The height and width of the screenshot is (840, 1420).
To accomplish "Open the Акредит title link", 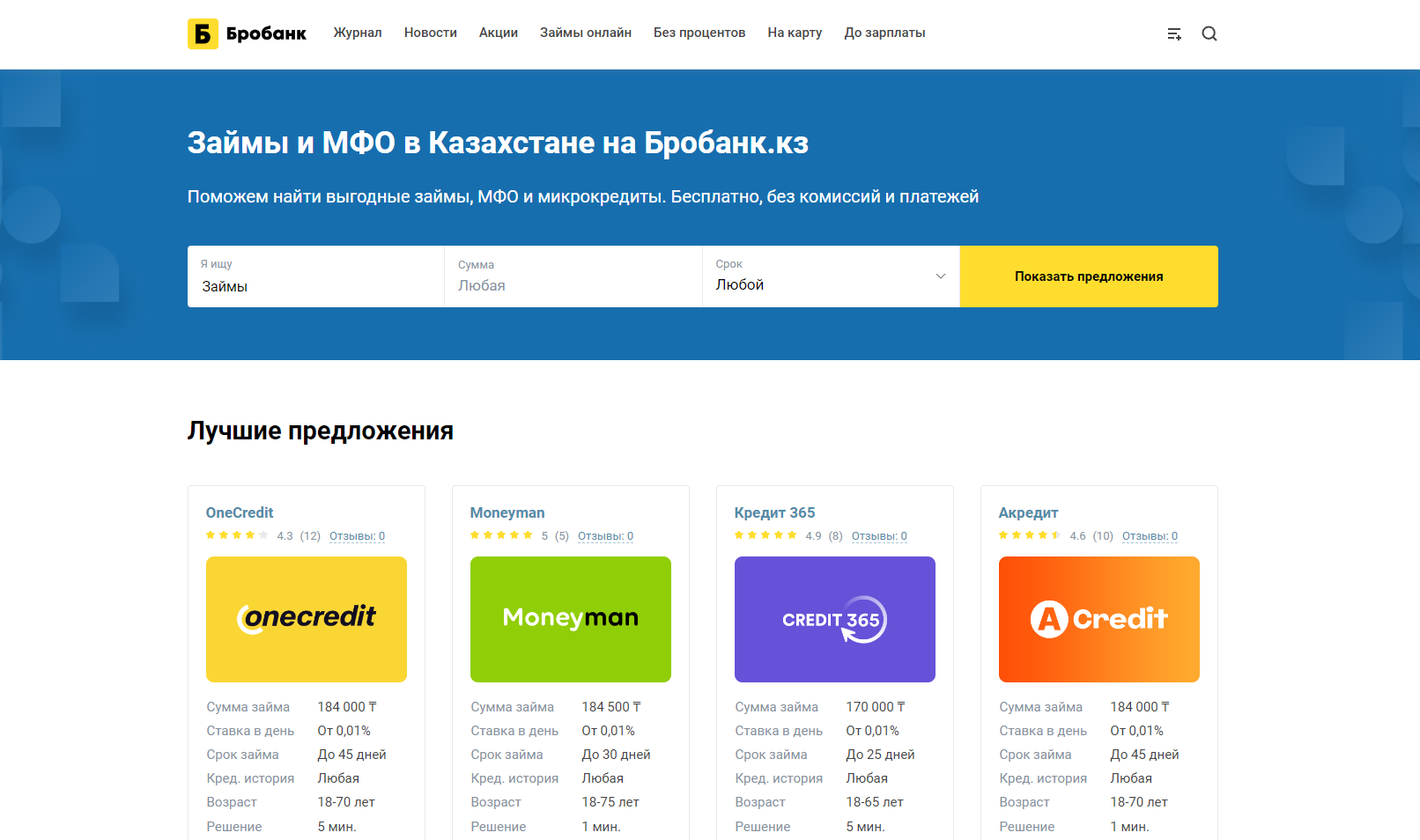I will coord(1028,512).
